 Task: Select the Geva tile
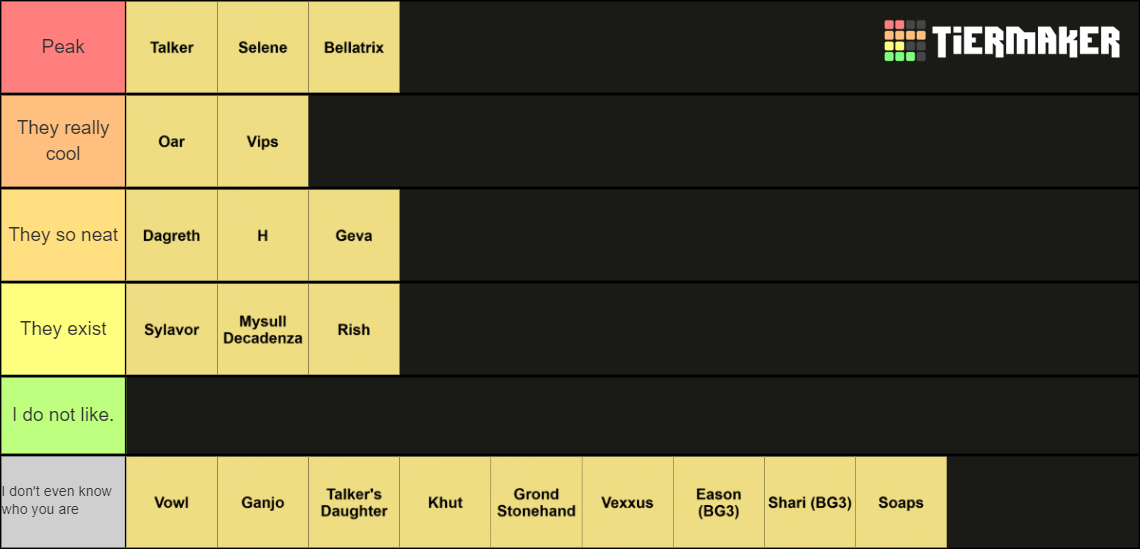(x=354, y=236)
